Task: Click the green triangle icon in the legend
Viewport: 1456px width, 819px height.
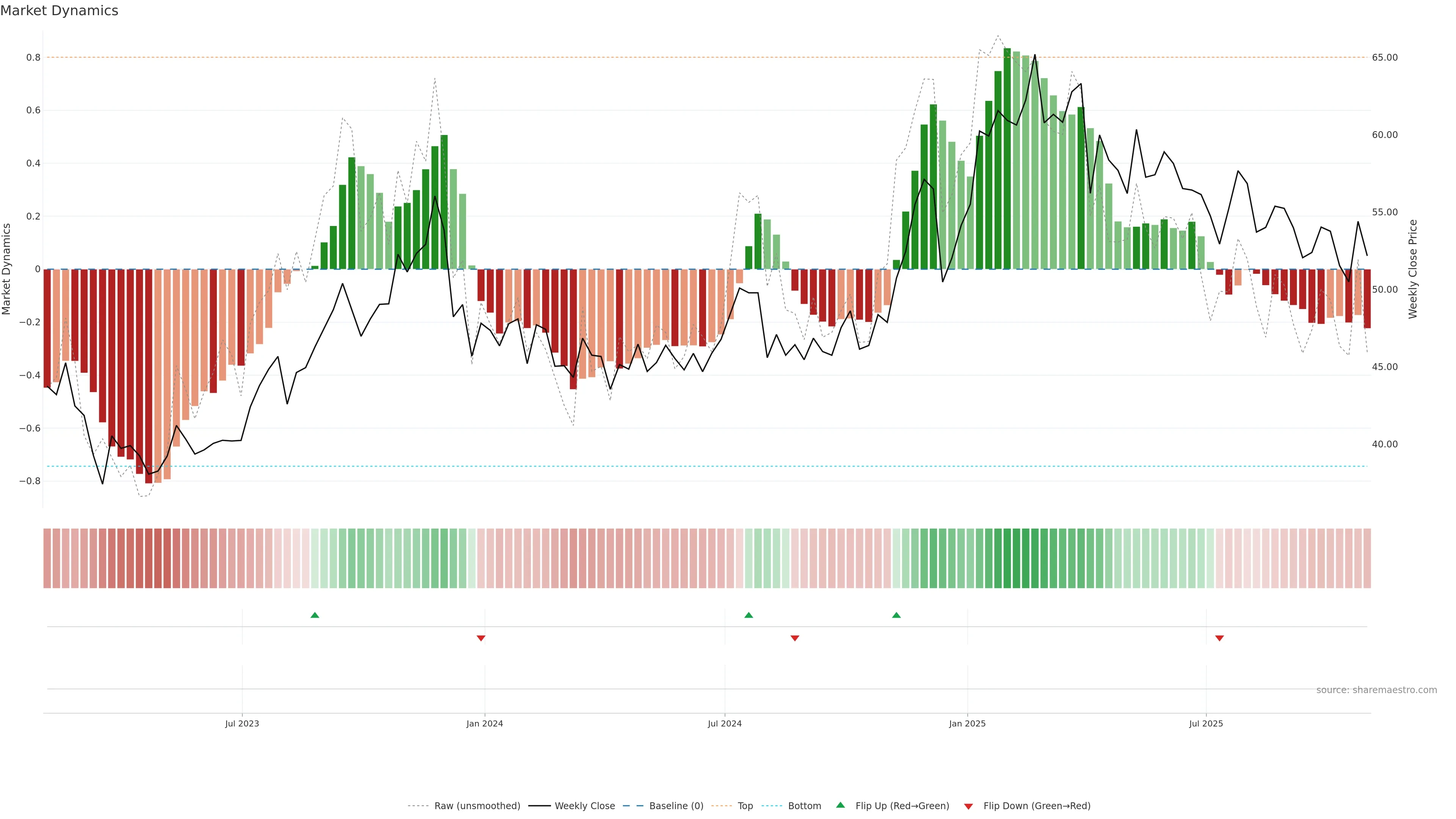Action: pyautogui.click(x=841, y=805)
